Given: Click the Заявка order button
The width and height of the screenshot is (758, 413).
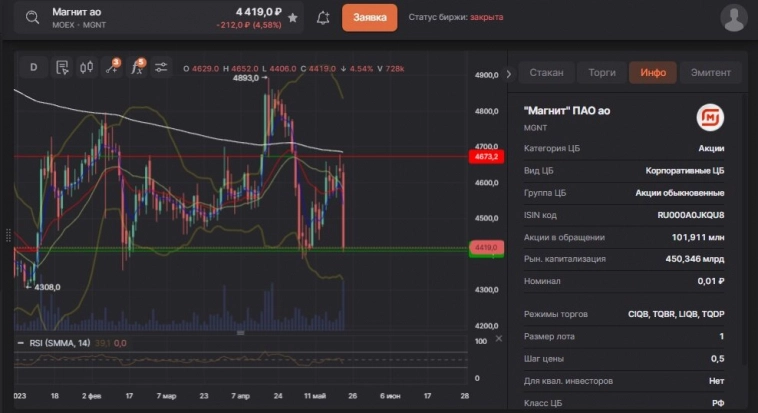Looking at the screenshot, I should (370, 18).
